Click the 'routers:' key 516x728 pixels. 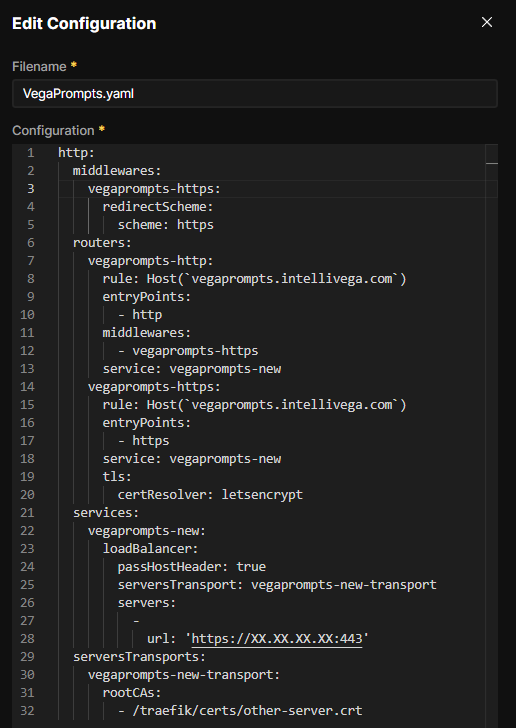[102, 243]
